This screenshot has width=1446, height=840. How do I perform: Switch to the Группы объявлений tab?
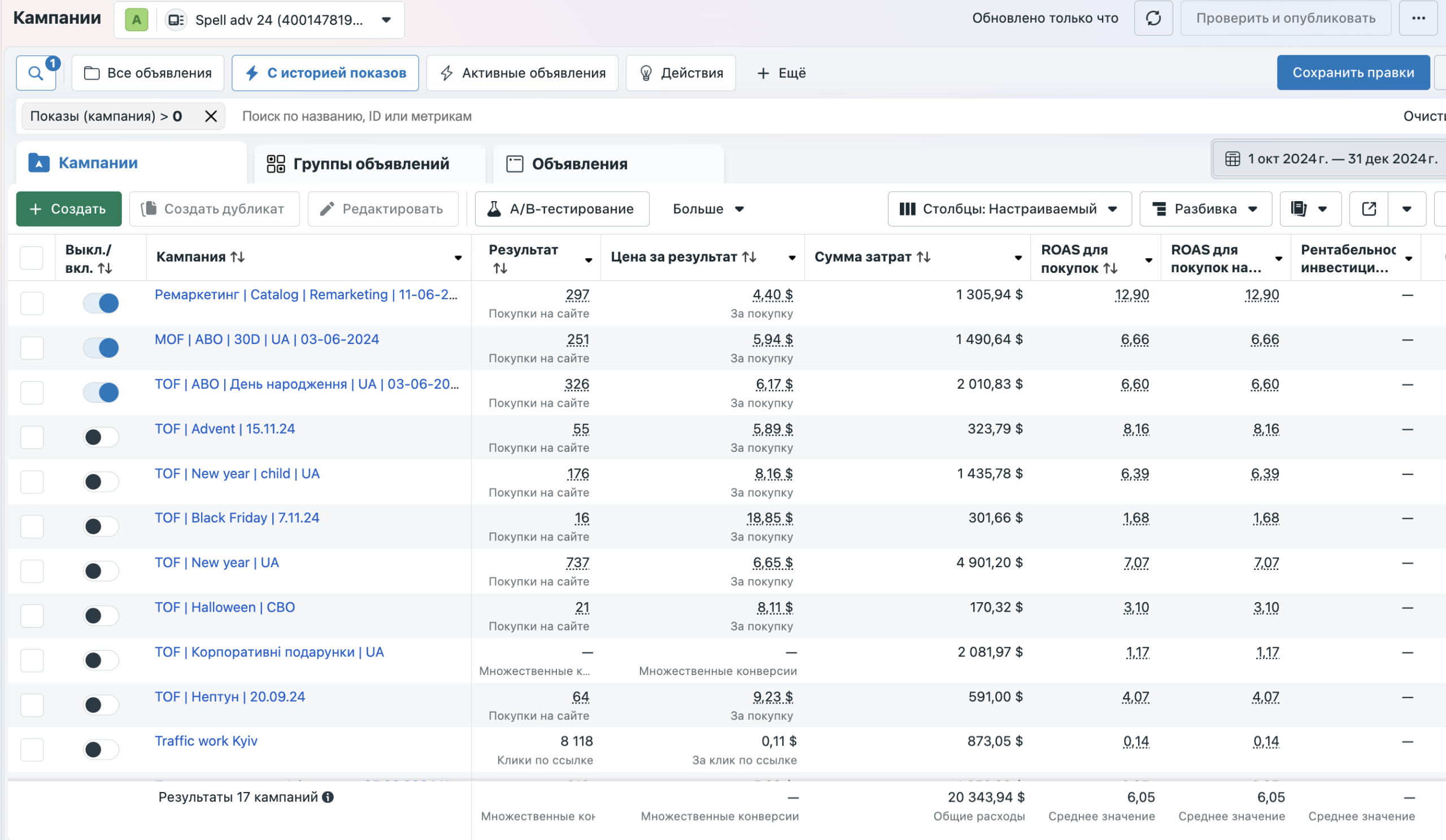pos(370,164)
